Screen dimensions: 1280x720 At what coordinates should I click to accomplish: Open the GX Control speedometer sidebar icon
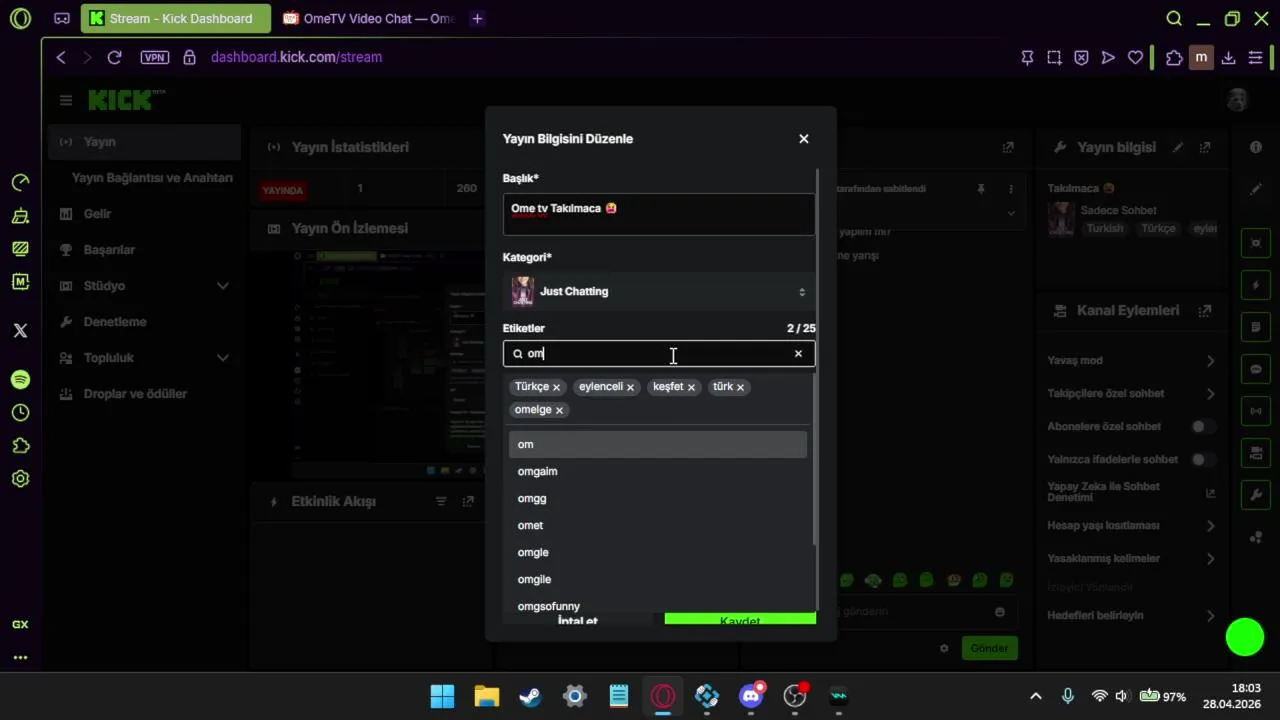click(x=20, y=182)
